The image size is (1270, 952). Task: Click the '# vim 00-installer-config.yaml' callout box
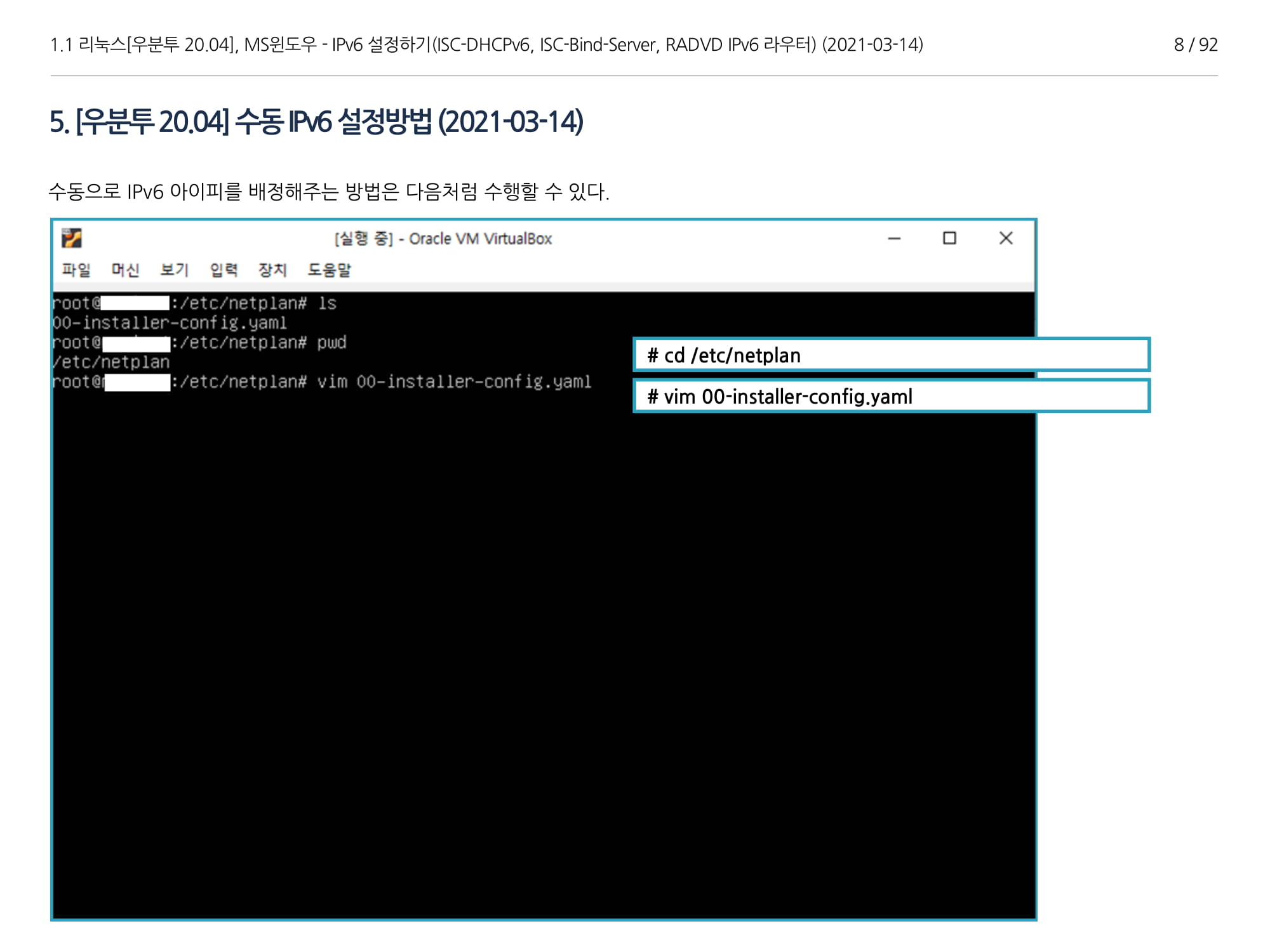(890, 396)
